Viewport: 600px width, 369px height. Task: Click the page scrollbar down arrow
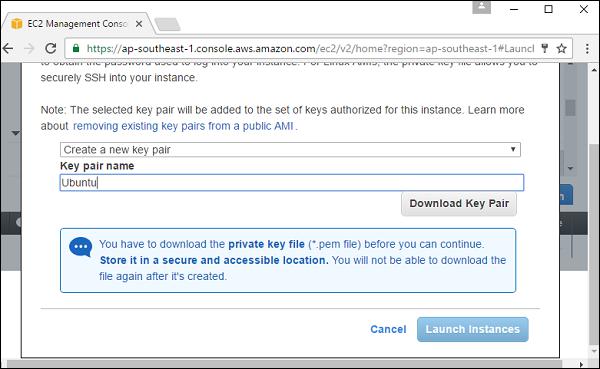click(x=594, y=351)
